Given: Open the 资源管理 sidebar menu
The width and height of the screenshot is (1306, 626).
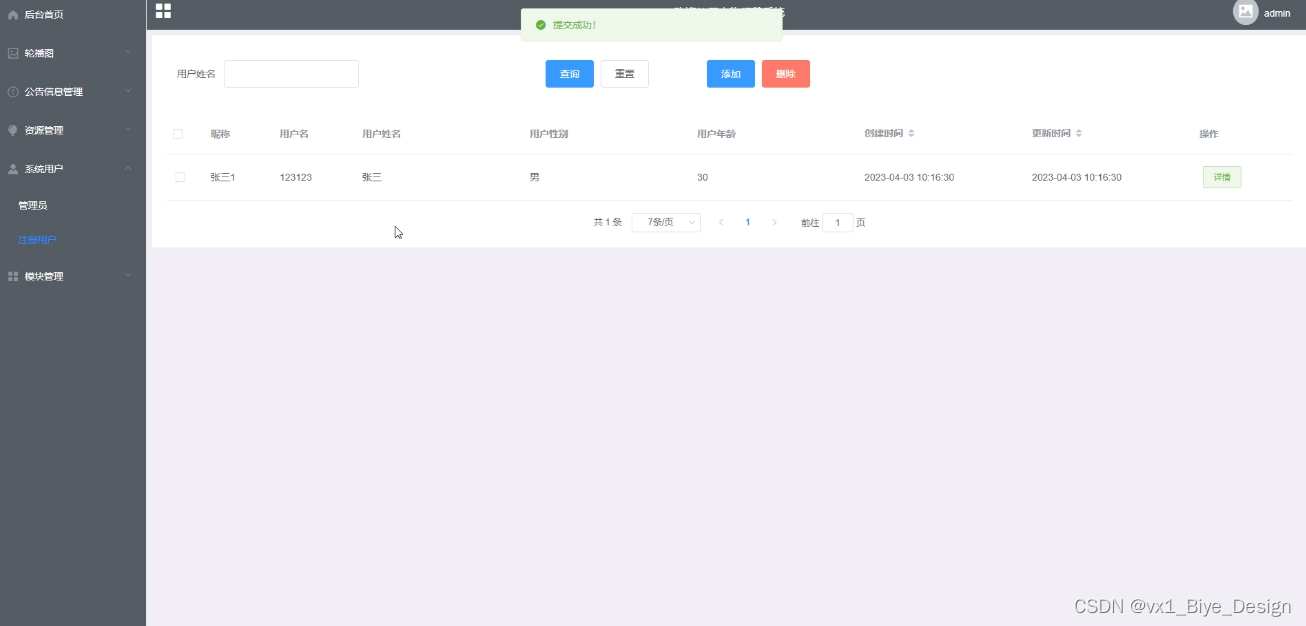Looking at the screenshot, I should click(x=73, y=130).
